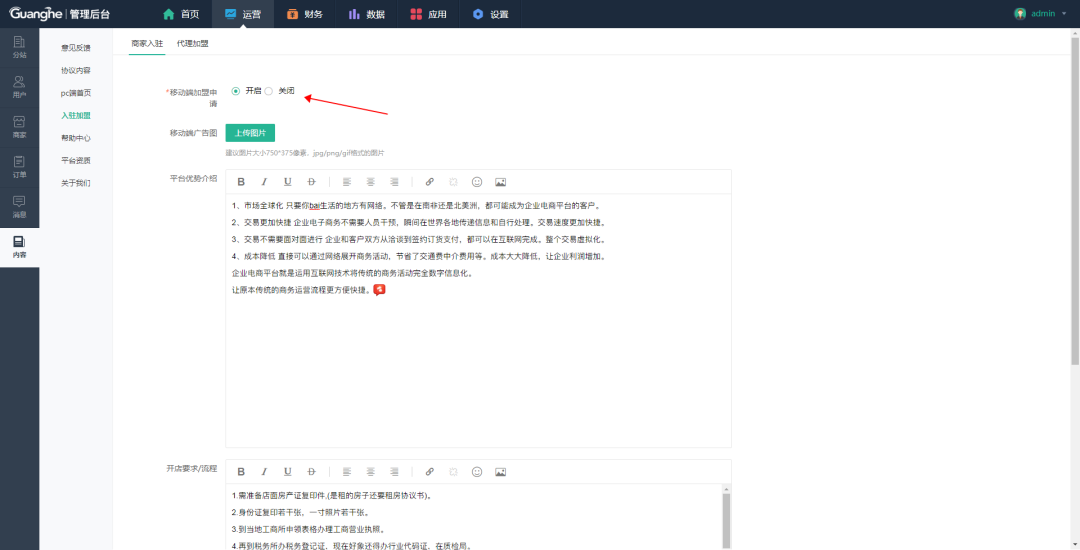Click the 上传图片 button
This screenshot has height=550, width=1080.
click(250, 133)
